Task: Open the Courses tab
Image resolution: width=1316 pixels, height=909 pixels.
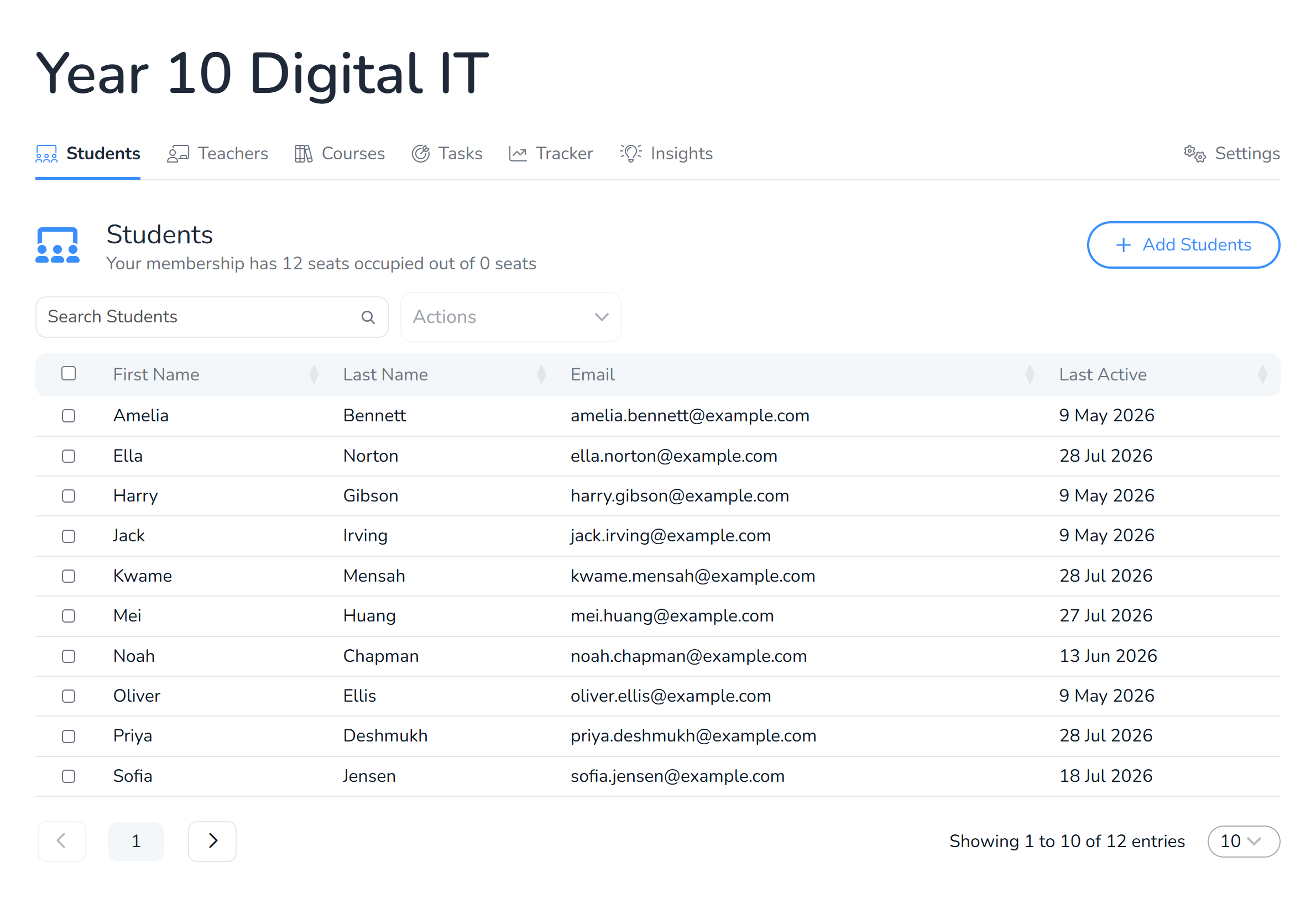Action: click(340, 154)
